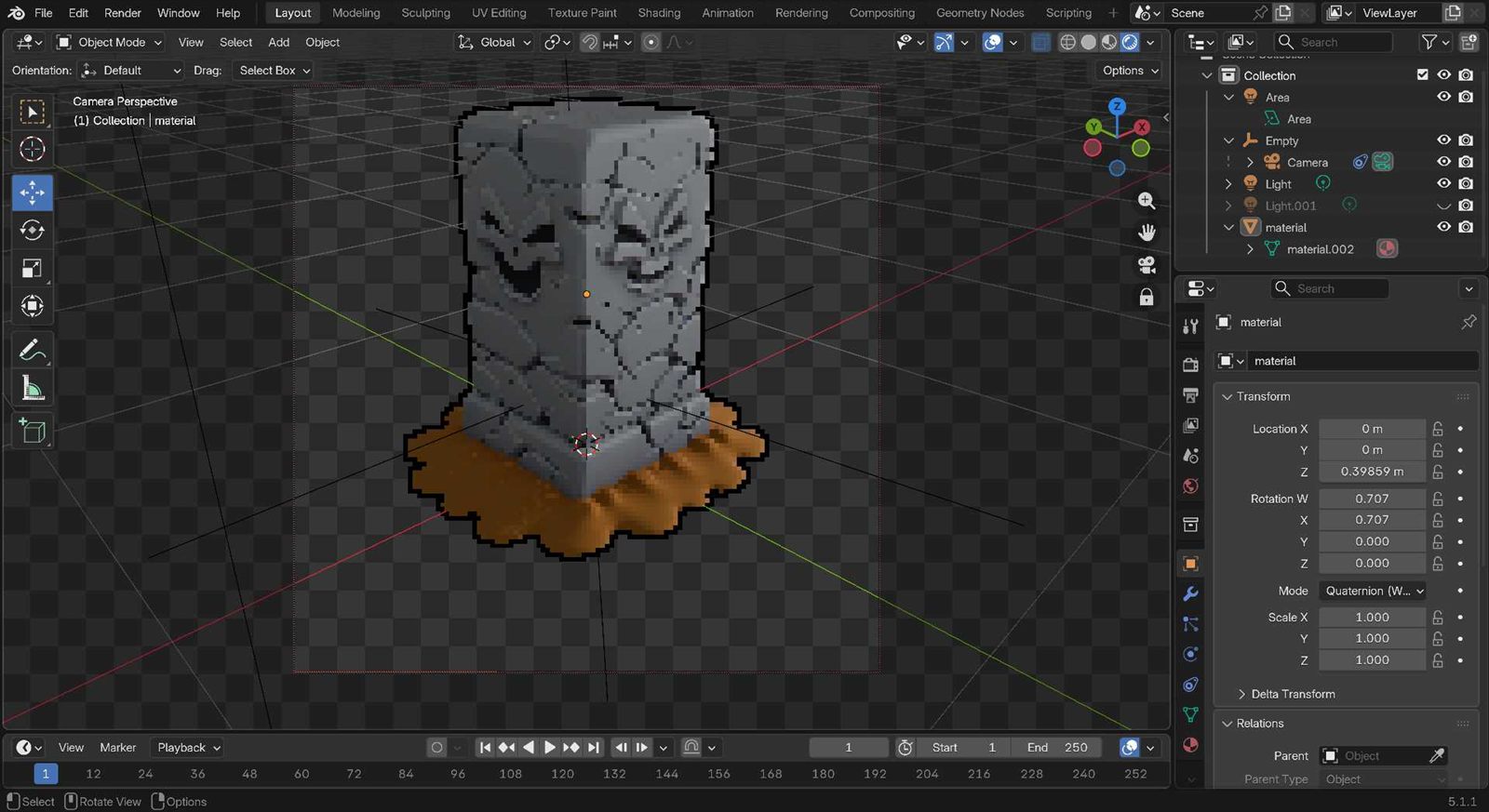Jump to the animation end frame

(594, 748)
